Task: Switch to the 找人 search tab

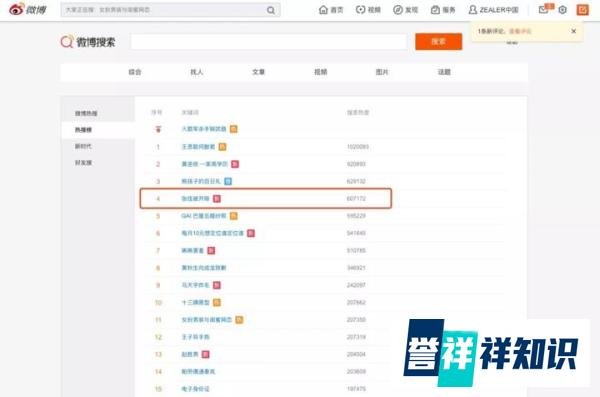Action: click(197, 72)
